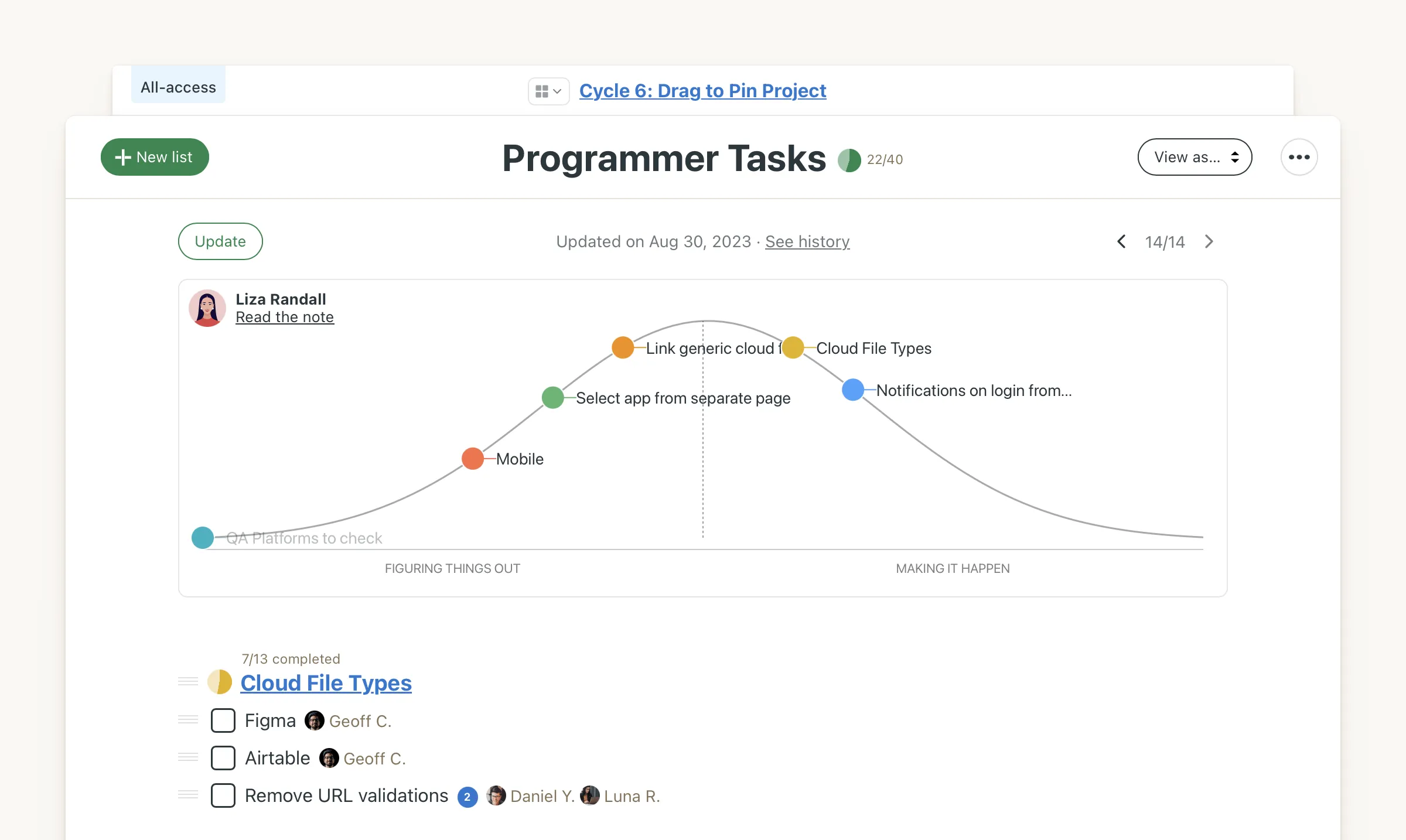Check the Figma checkbox
The height and width of the screenshot is (840, 1406).
[x=223, y=720]
